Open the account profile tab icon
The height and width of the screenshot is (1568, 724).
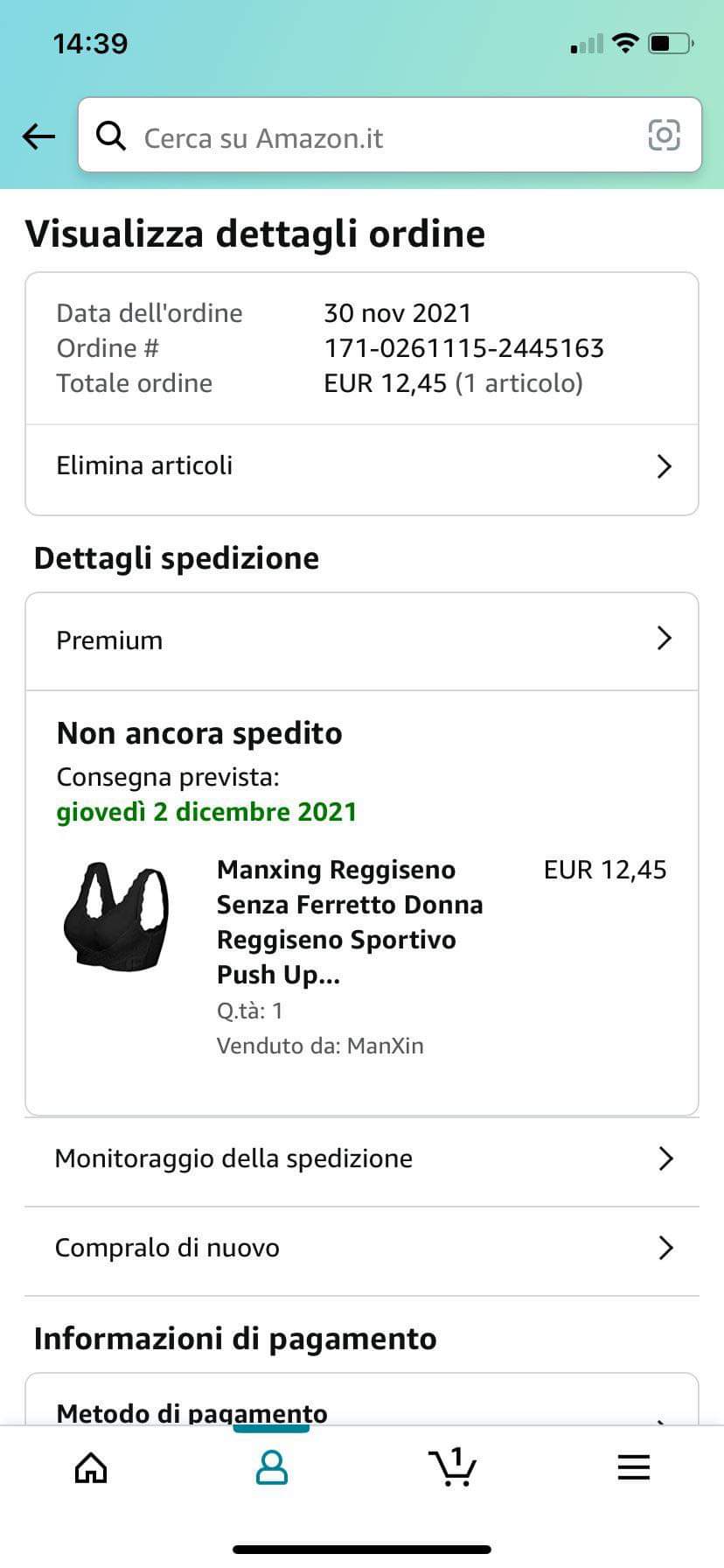pyautogui.click(x=272, y=1467)
